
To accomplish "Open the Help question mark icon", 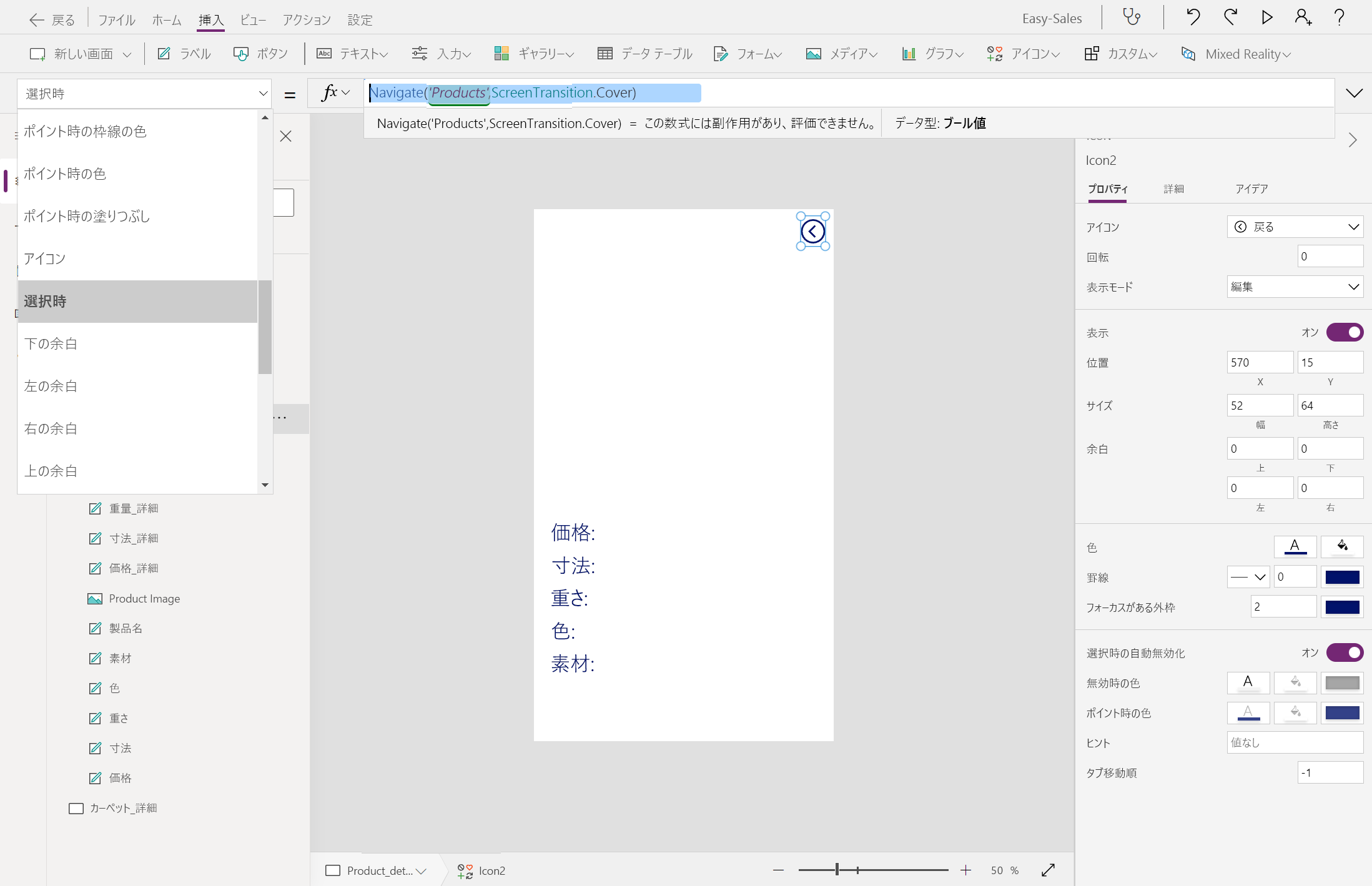I will [x=1340, y=17].
